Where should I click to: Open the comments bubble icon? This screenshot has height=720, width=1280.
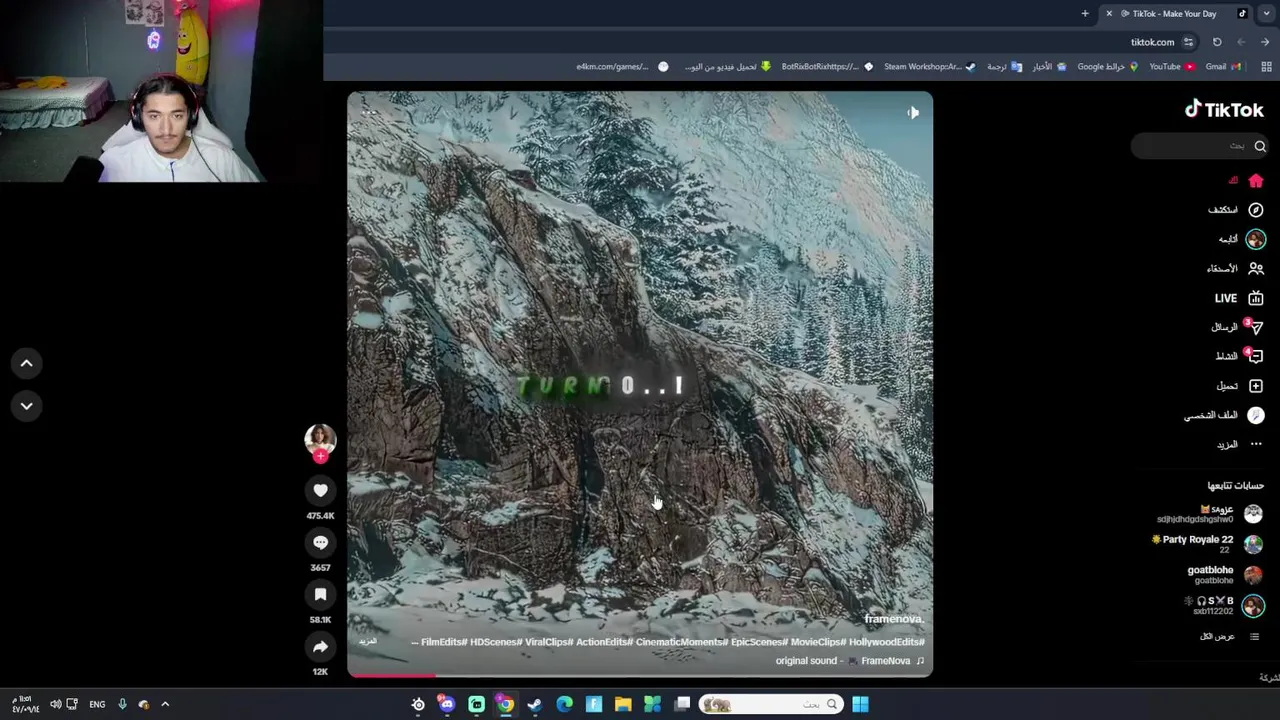(320, 542)
